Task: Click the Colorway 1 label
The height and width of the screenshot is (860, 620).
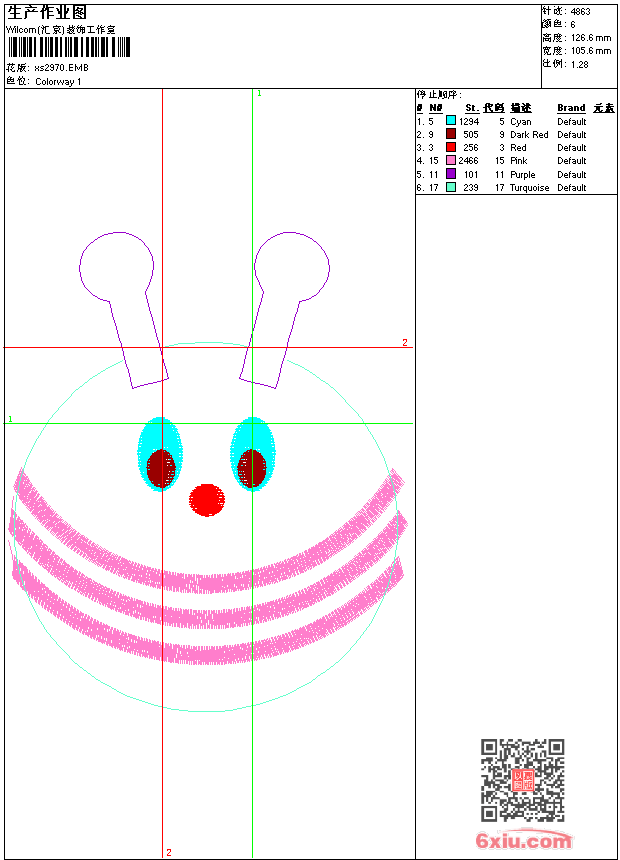Action: 58,82
